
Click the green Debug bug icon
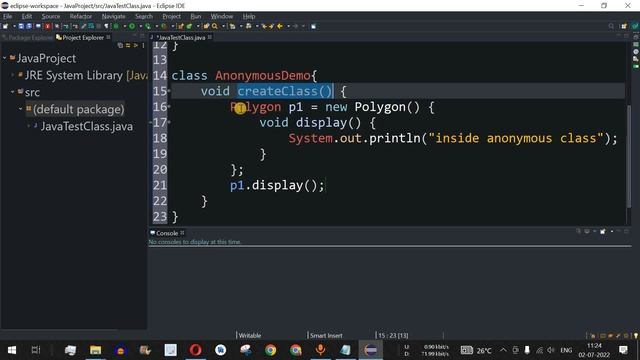click(x=116, y=26)
